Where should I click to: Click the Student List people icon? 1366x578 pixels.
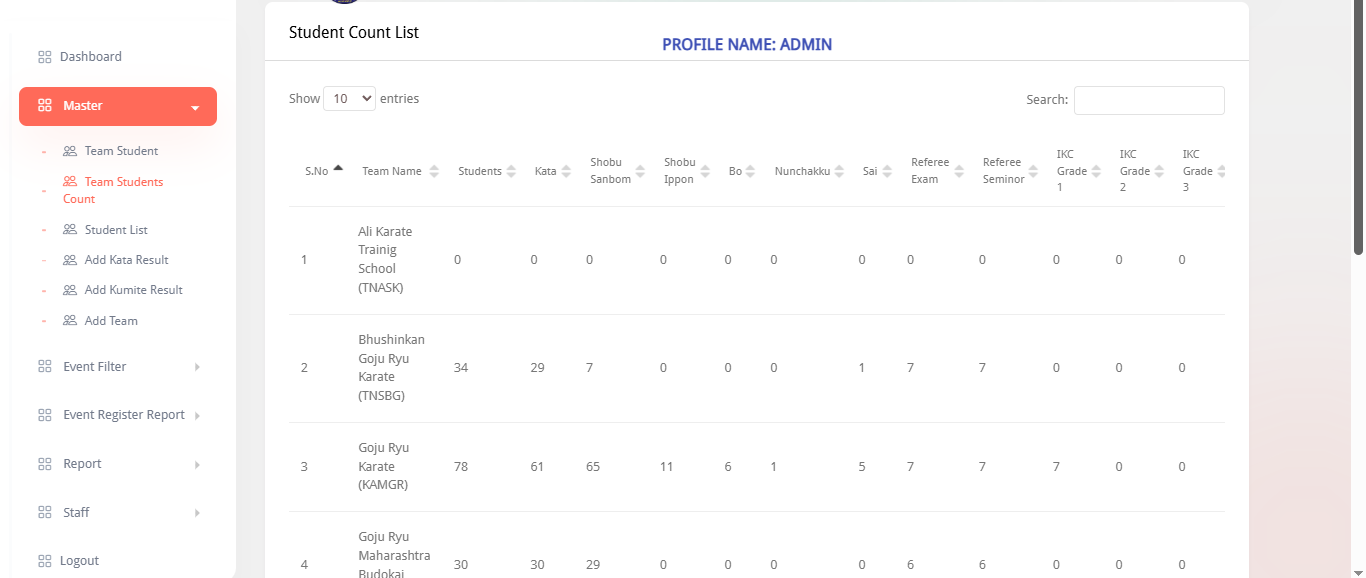click(x=70, y=230)
